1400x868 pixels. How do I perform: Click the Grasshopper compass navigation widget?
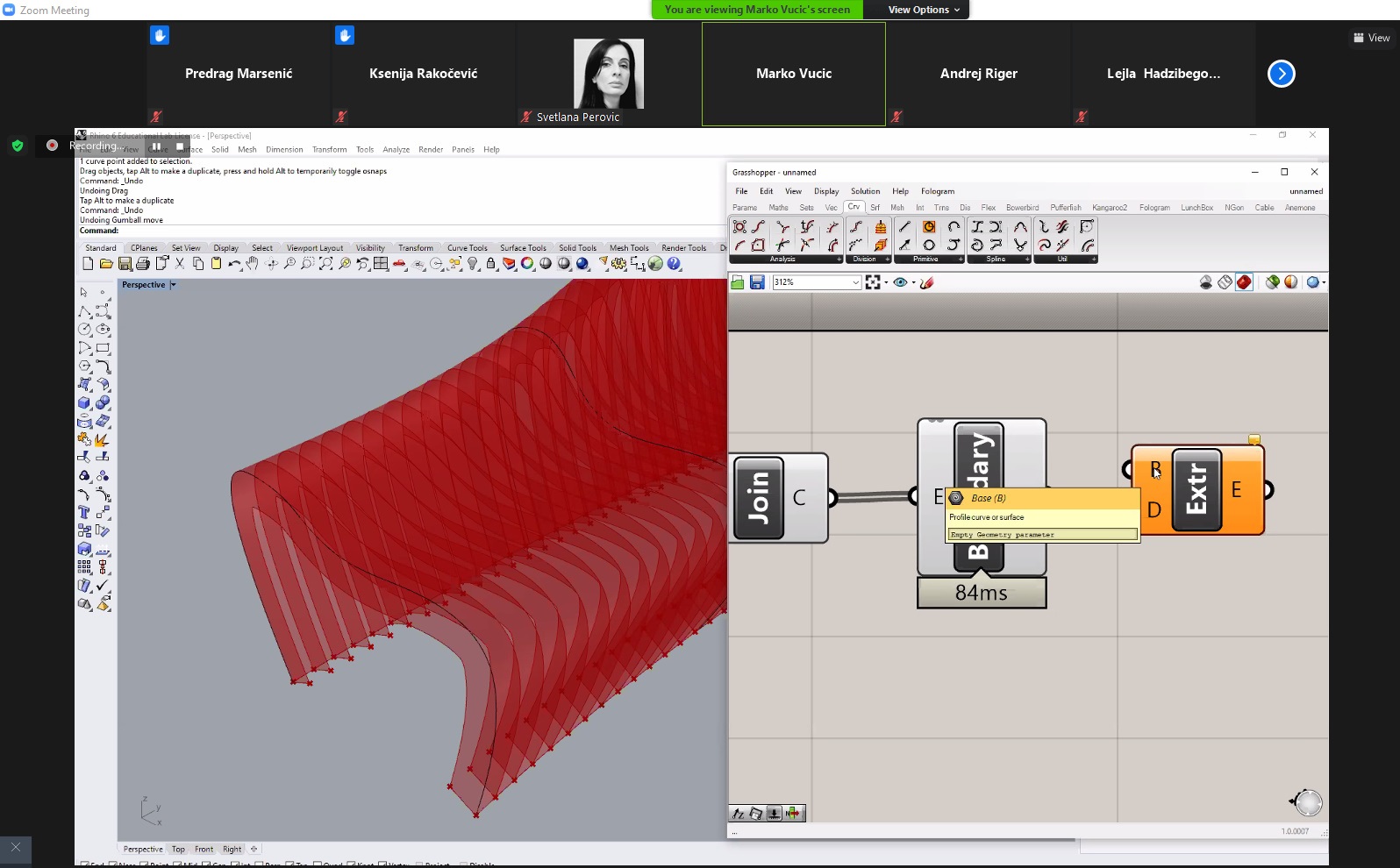coord(1306,802)
